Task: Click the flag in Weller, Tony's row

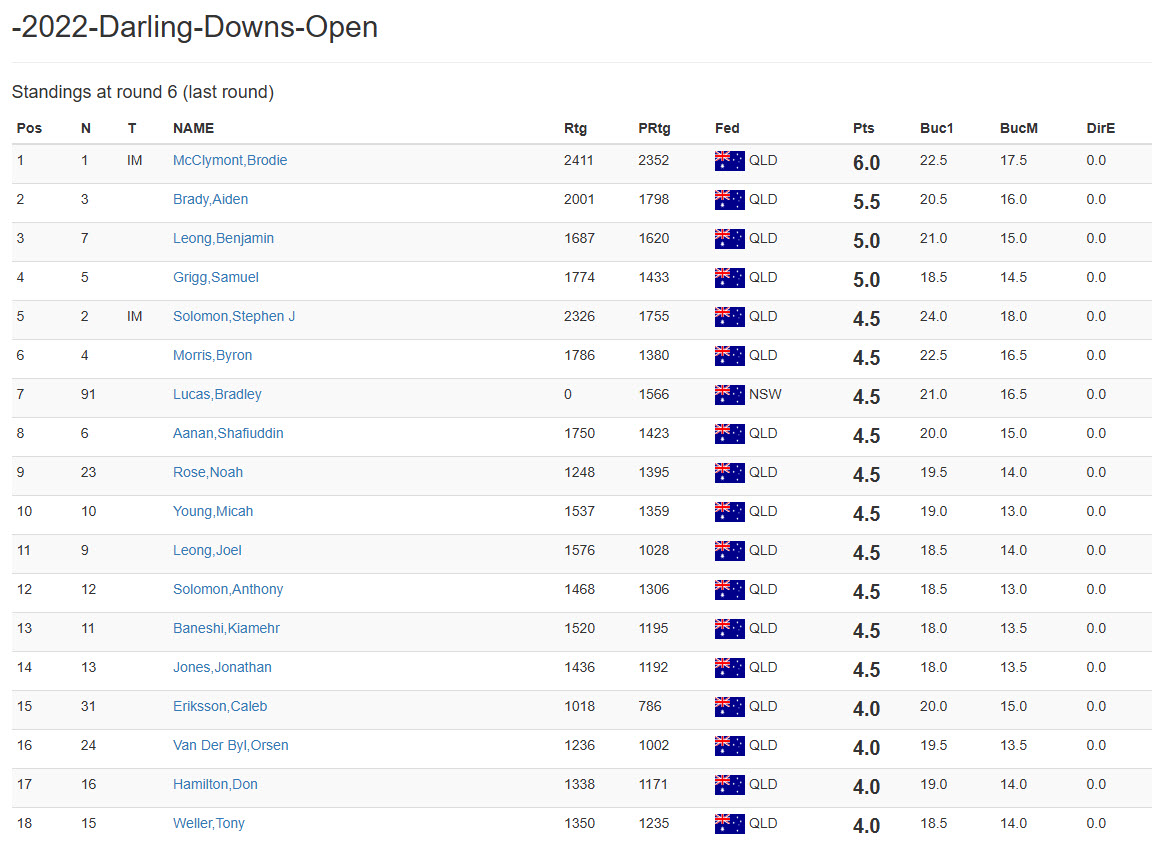Action: (x=730, y=824)
